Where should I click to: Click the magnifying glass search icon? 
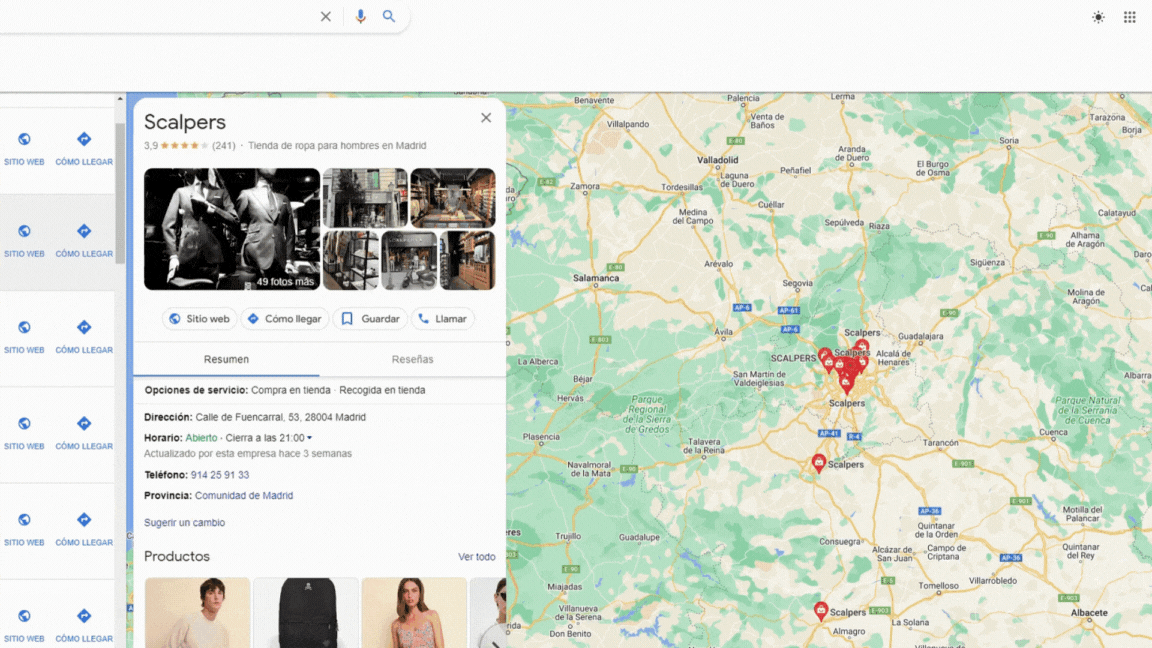[x=389, y=17]
